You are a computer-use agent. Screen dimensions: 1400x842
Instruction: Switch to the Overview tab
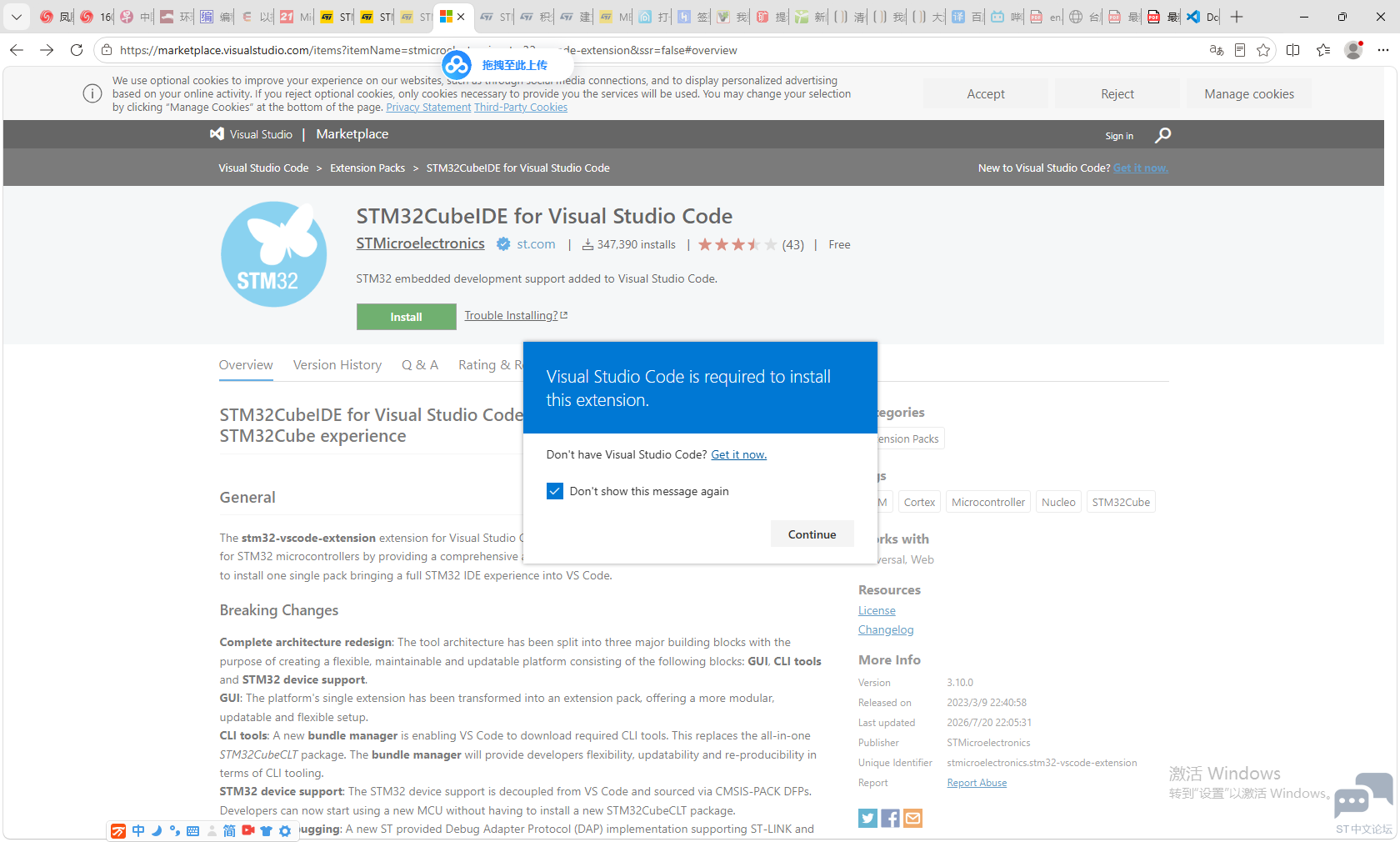coord(246,365)
